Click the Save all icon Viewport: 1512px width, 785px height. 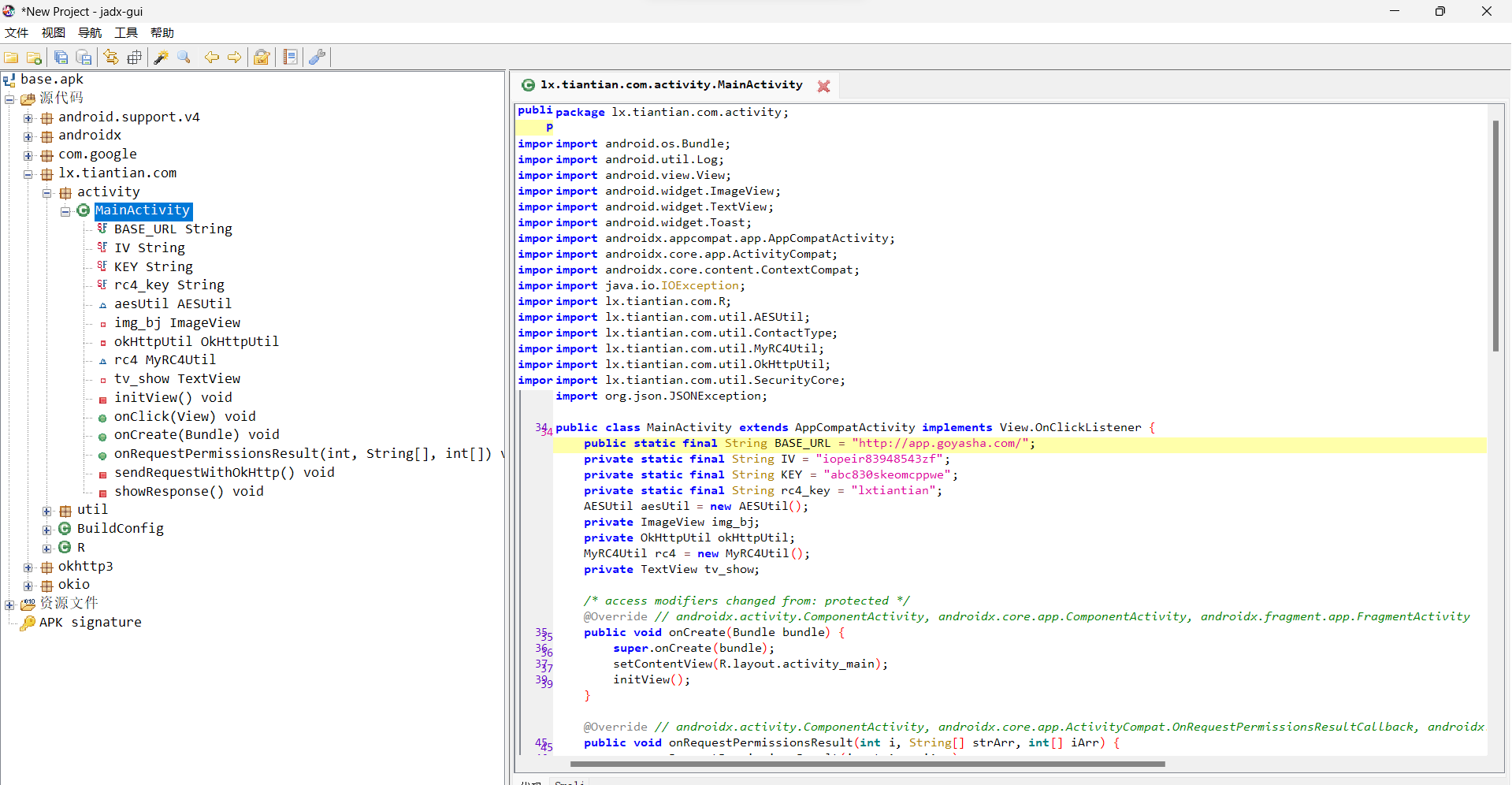[x=61, y=58]
